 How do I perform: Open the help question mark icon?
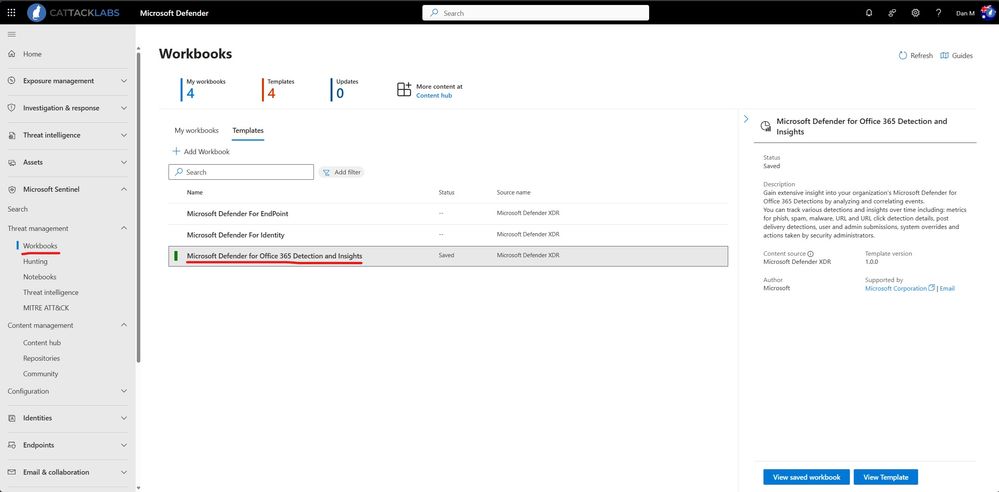click(x=938, y=13)
